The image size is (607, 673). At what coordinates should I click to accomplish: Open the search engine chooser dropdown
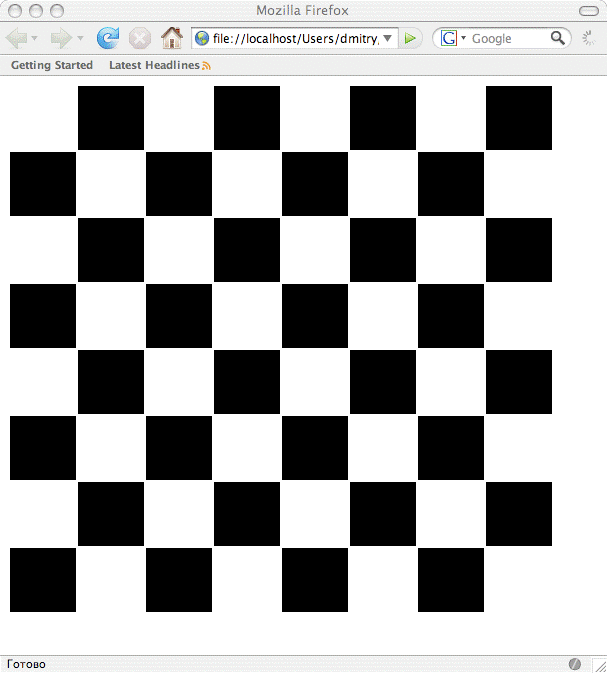[463, 38]
